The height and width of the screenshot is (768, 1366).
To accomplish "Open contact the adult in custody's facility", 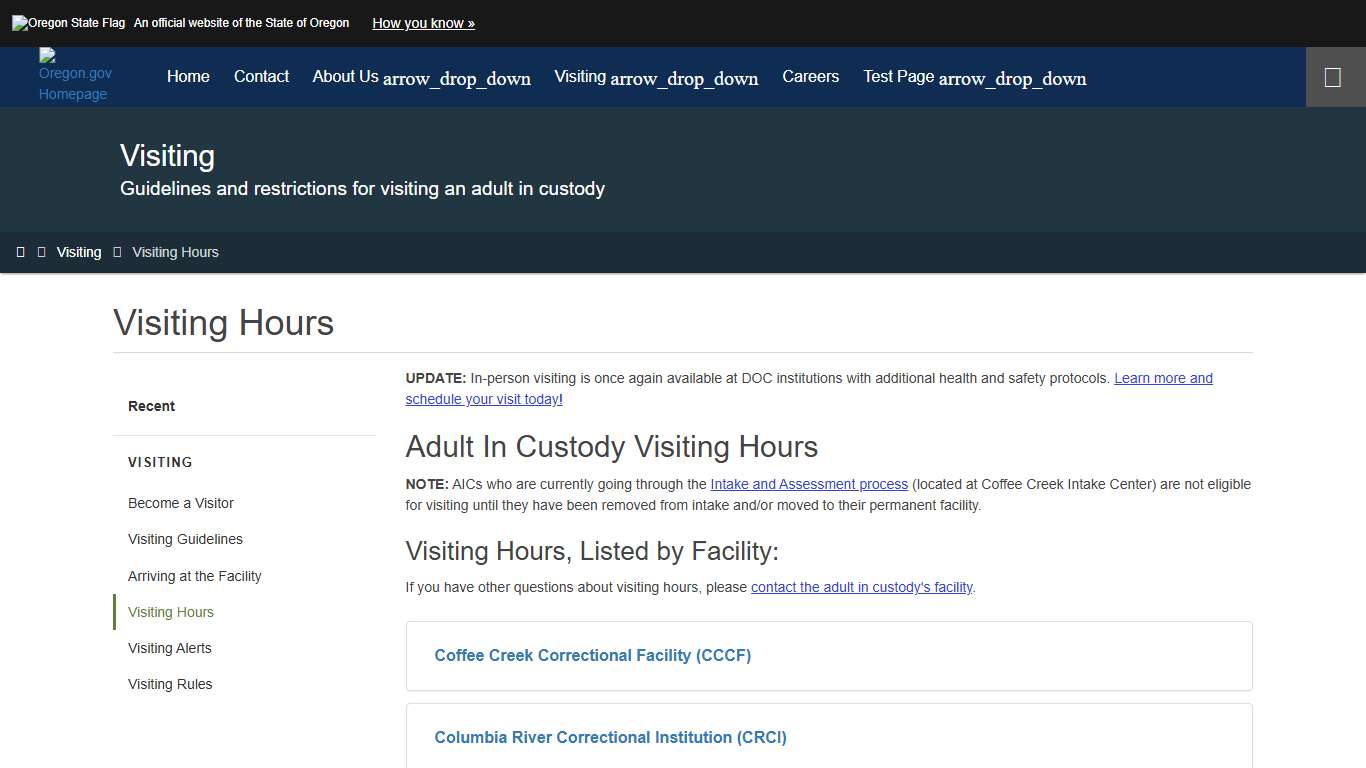I will [x=861, y=587].
